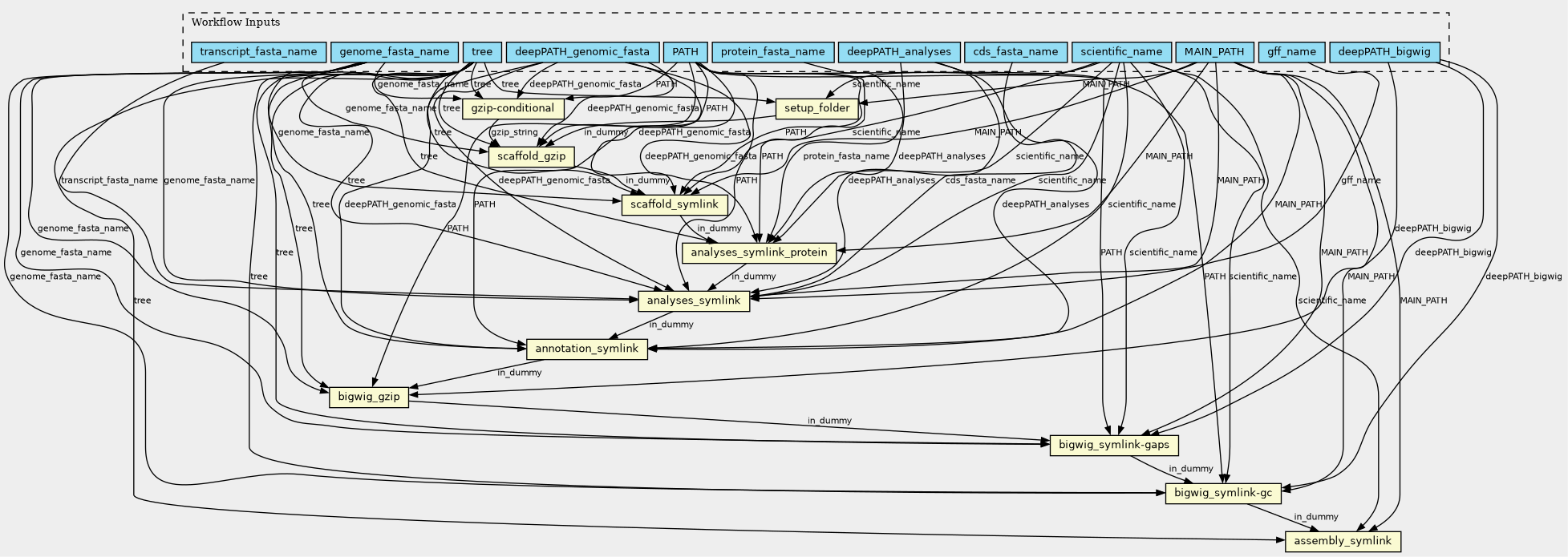Select the scaffold_gzip step box
Screen dimensions: 1568x557
coord(531,156)
